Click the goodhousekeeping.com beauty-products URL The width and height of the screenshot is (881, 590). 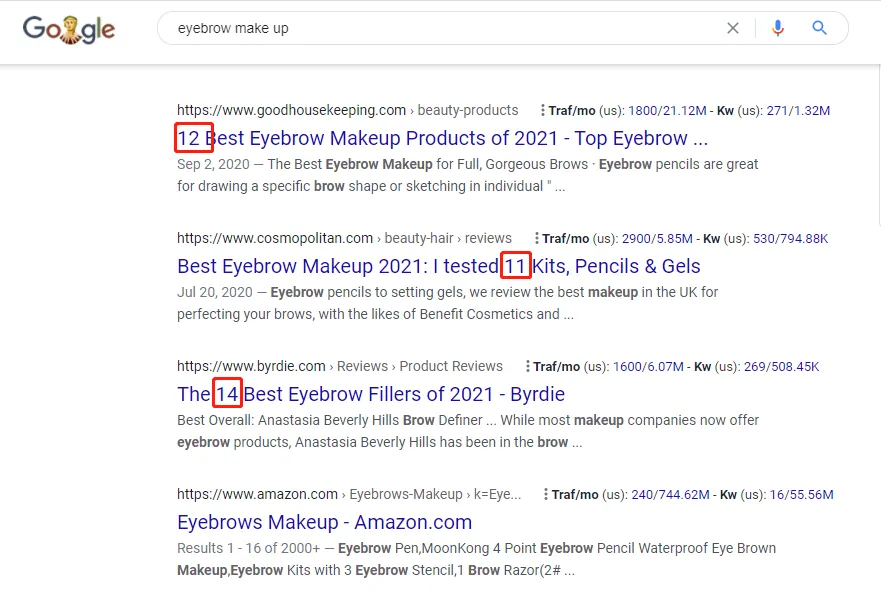(347, 110)
